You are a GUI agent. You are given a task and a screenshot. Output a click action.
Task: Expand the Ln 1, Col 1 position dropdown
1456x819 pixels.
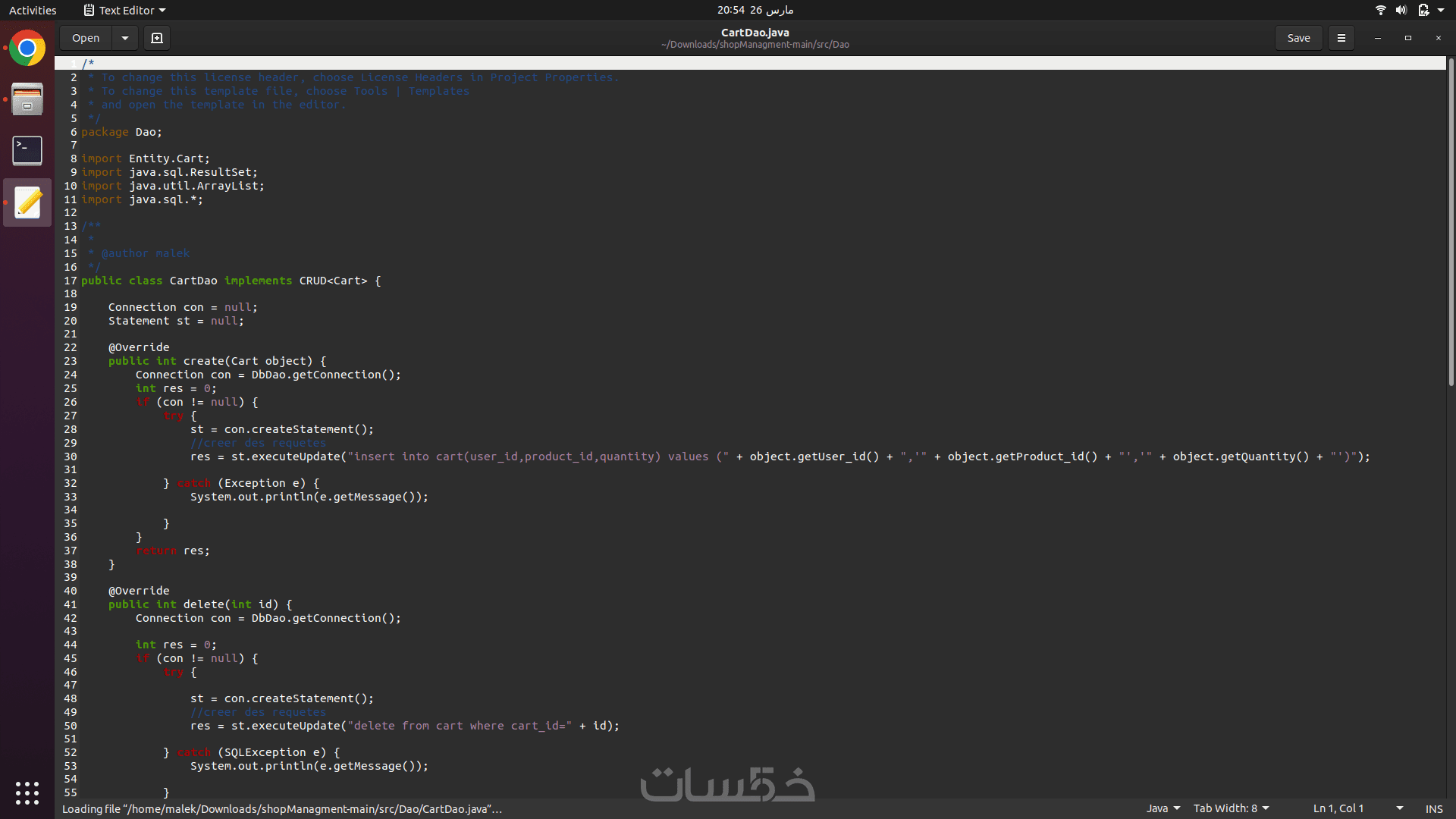click(x=1399, y=808)
